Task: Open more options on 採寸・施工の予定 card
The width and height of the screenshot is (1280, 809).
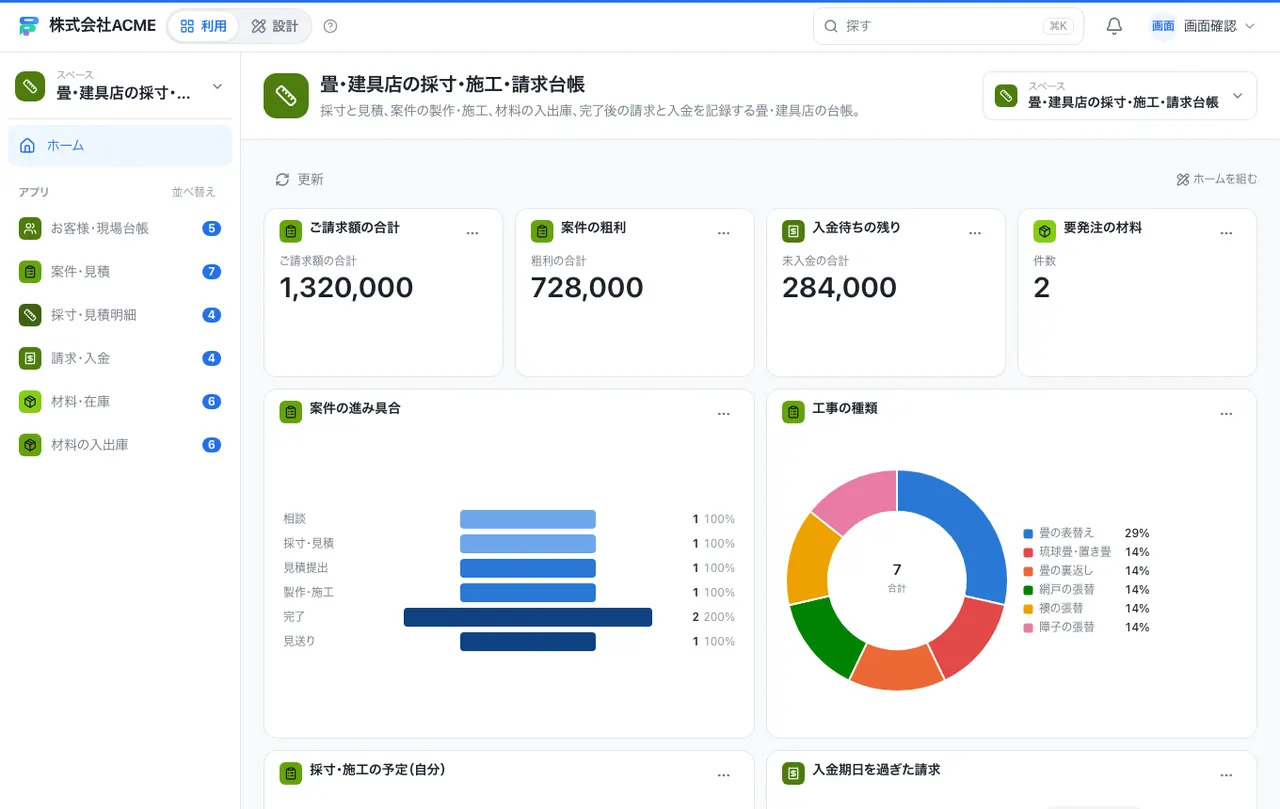Action: (x=724, y=774)
